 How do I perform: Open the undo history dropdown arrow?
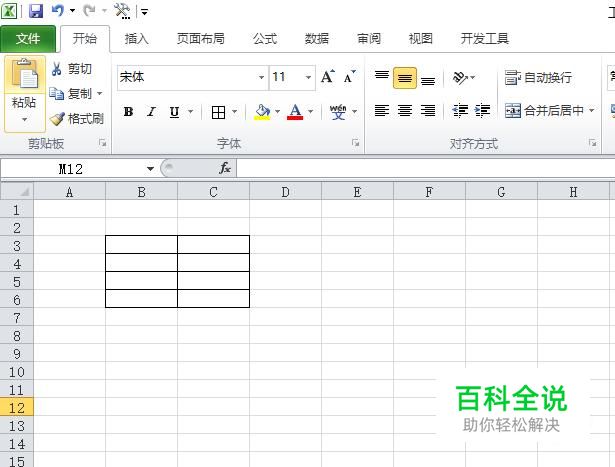(73, 11)
